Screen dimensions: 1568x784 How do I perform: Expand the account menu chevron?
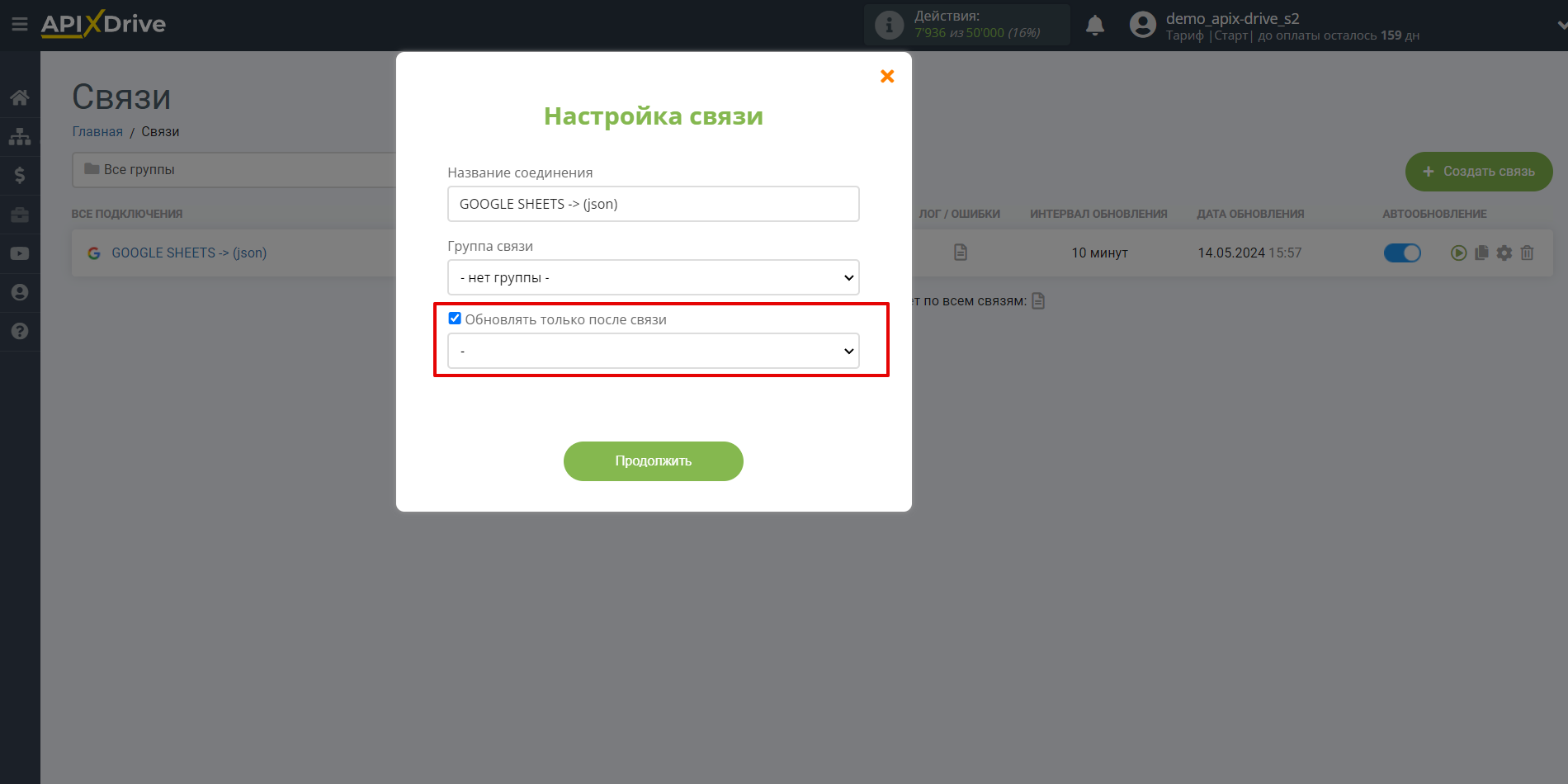[1561, 26]
